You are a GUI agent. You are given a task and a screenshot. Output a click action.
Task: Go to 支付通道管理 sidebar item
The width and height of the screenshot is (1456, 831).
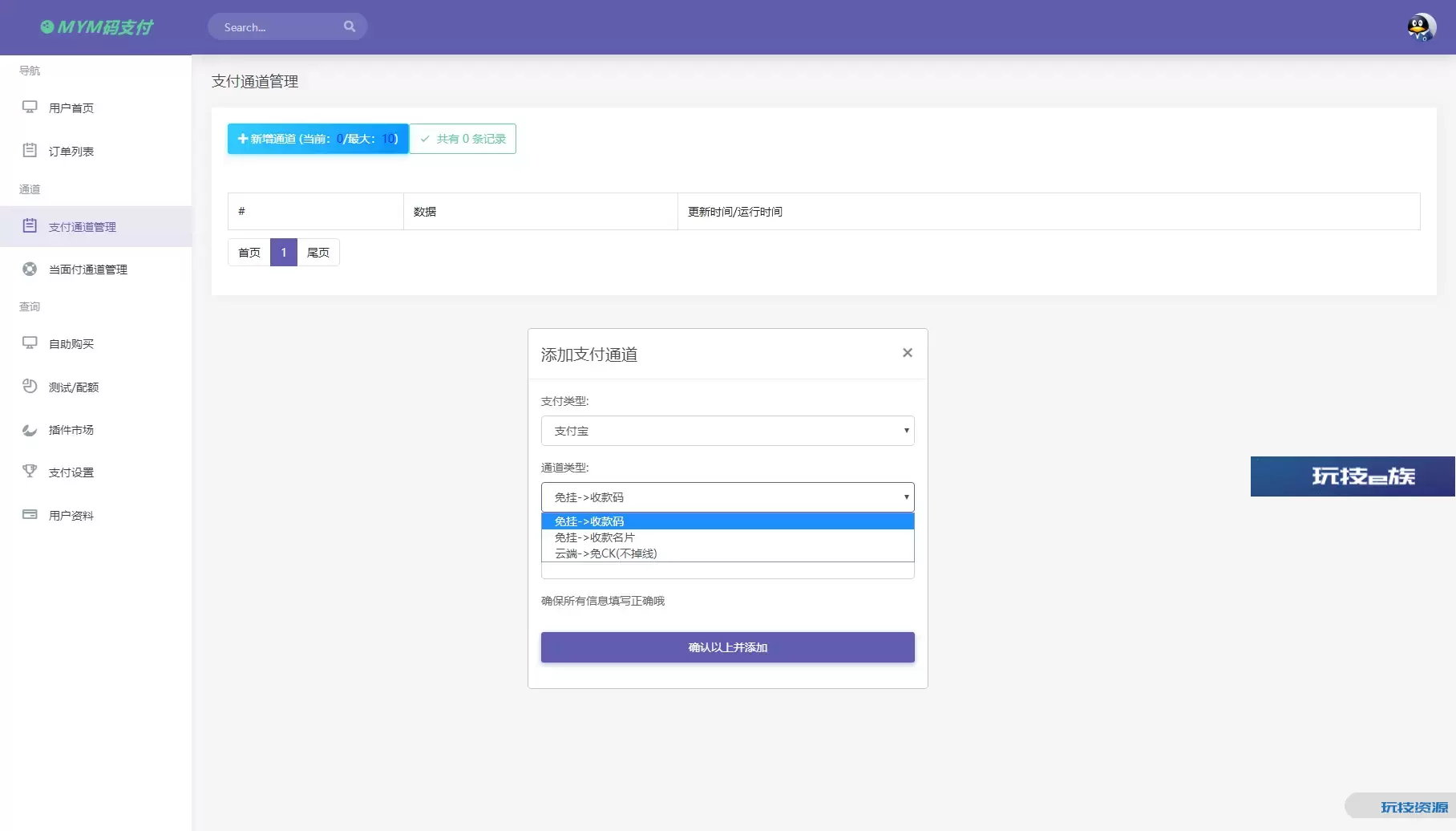coord(82,227)
